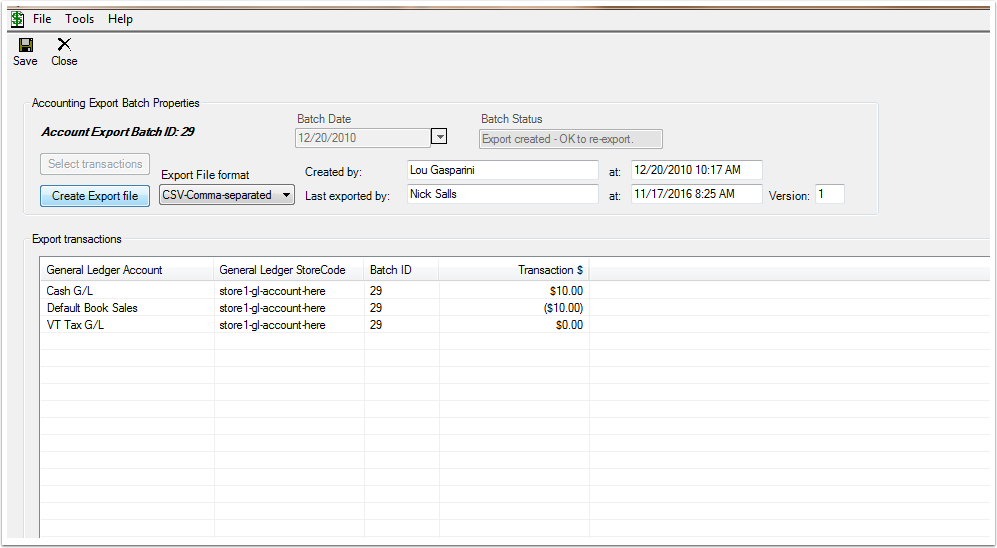This screenshot has width=997, height=548.
Task: Click the Created by field Lou Gasparini
Action: pyautogui.click(x=502, y=170)
